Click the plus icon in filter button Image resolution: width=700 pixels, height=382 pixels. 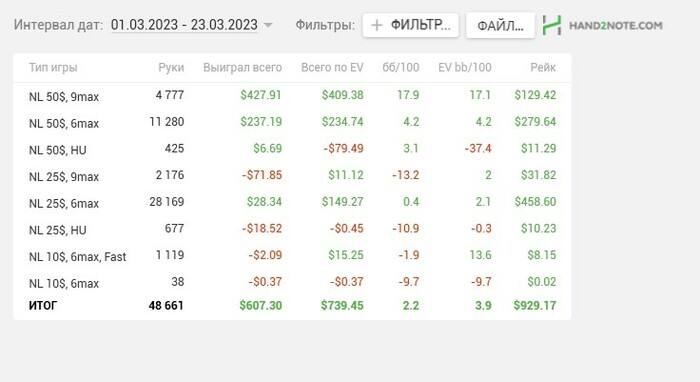pyautogui.click(x=377, y=25)
